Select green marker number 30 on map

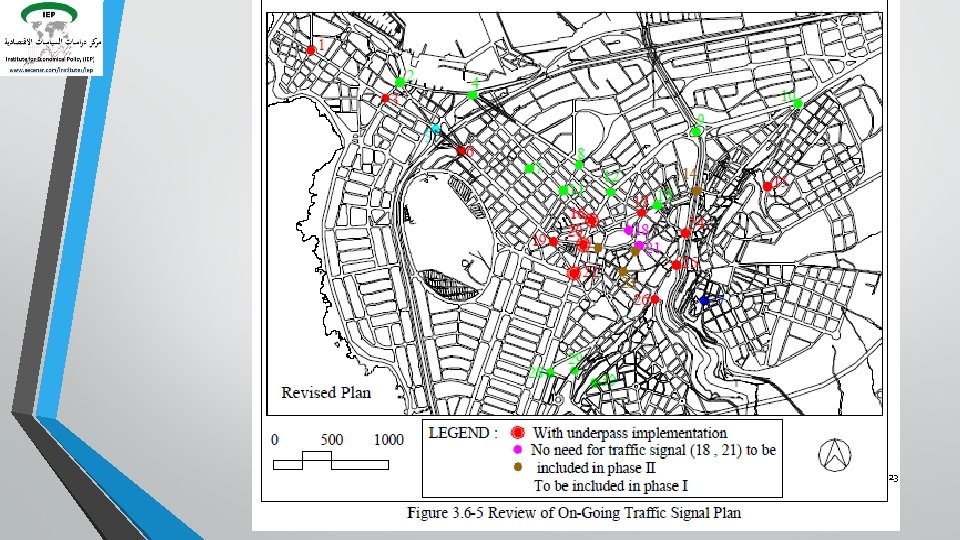coord(594,384)
